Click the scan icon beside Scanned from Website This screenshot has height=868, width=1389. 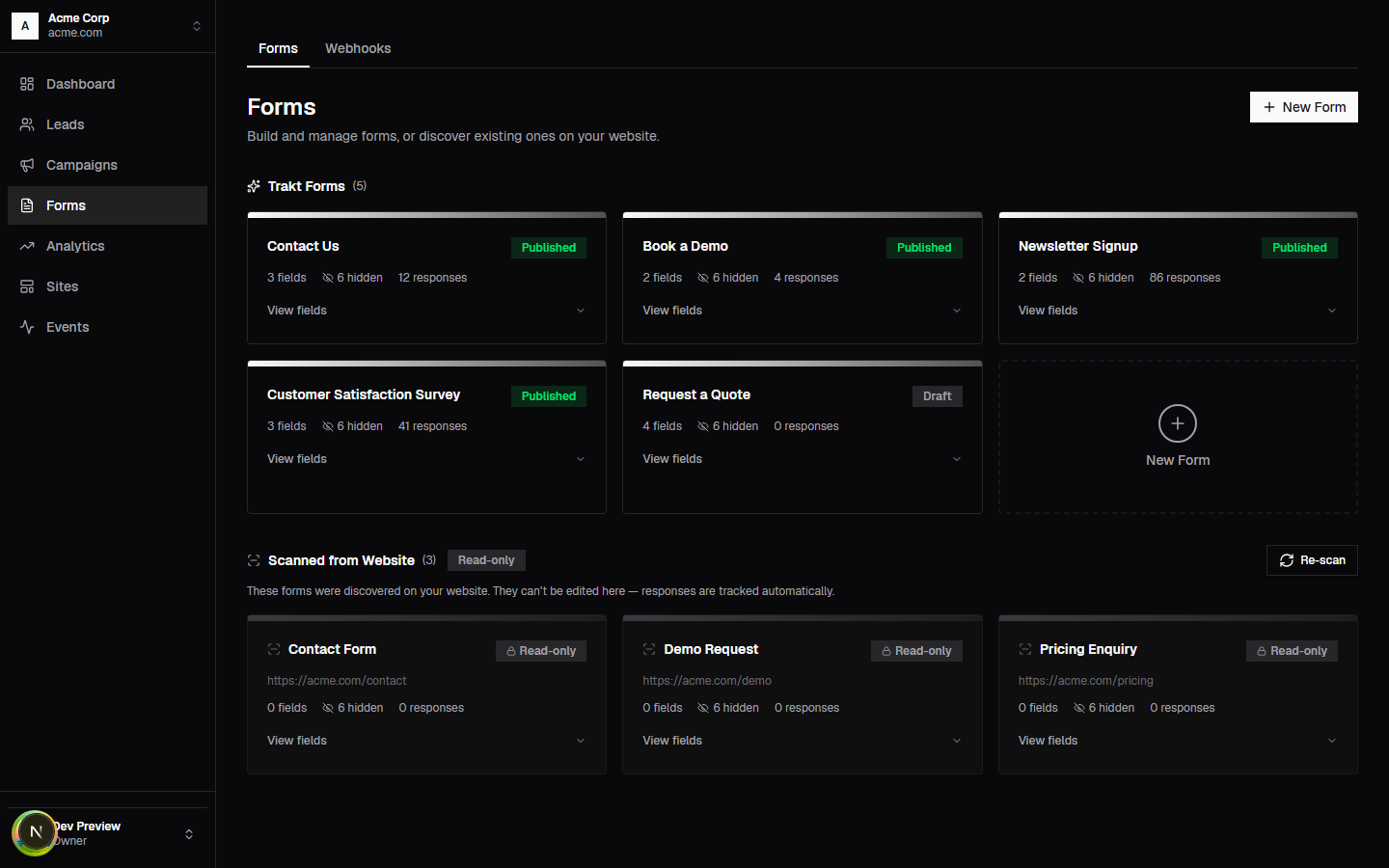coord(254,560)
